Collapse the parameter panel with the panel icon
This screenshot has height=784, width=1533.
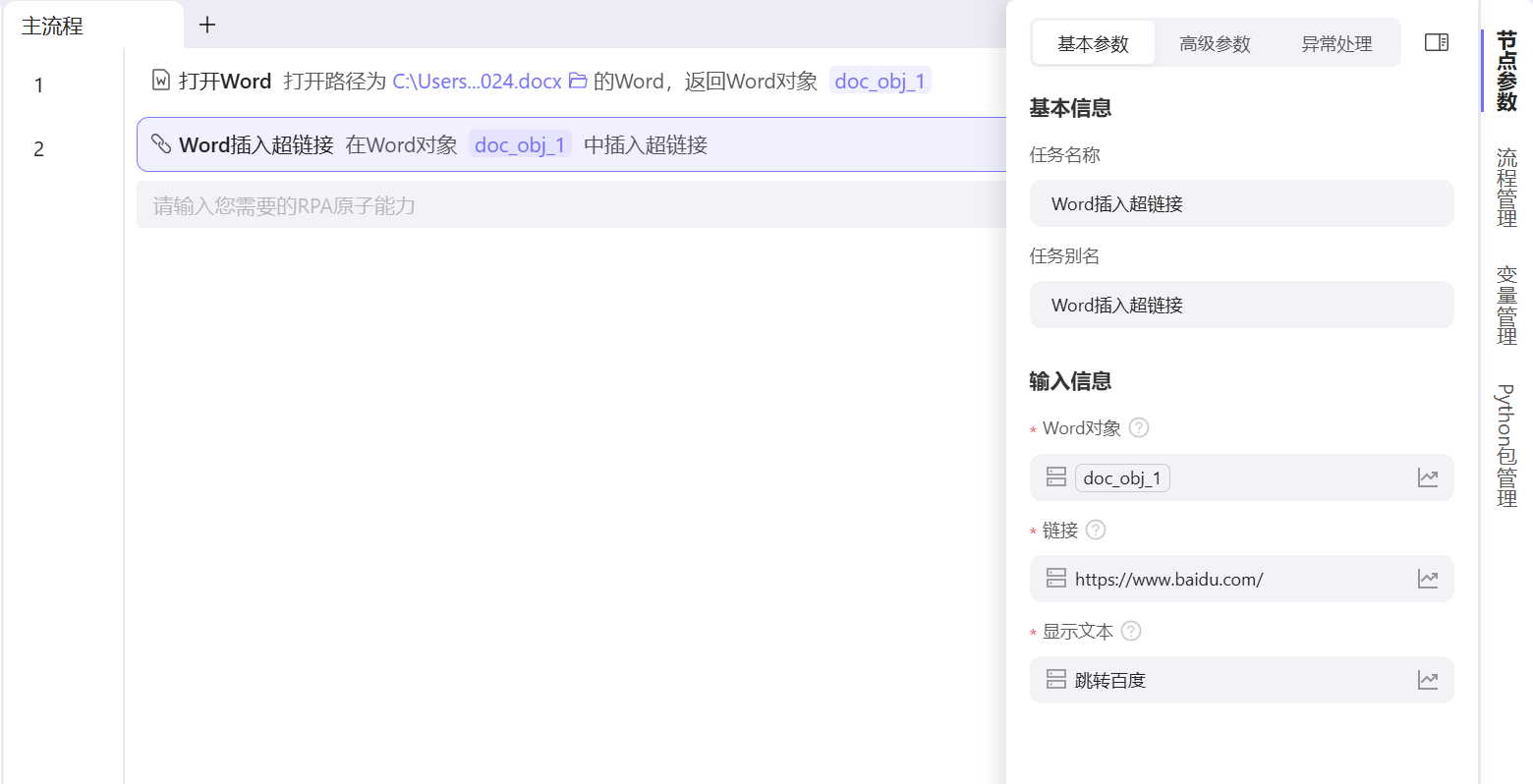tap(1436, 42)
